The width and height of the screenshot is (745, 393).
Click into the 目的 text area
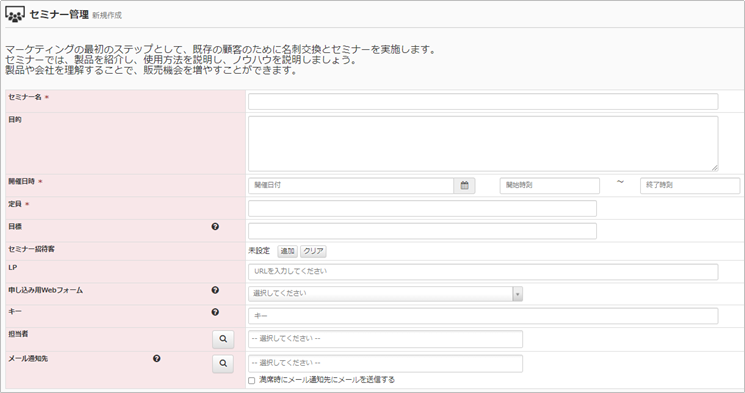tap(483, 144)
